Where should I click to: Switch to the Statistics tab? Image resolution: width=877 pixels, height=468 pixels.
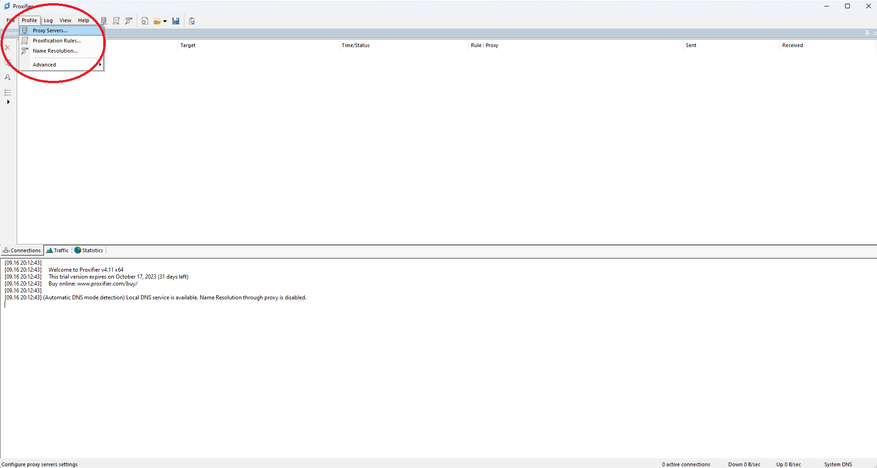coord(89,250)
